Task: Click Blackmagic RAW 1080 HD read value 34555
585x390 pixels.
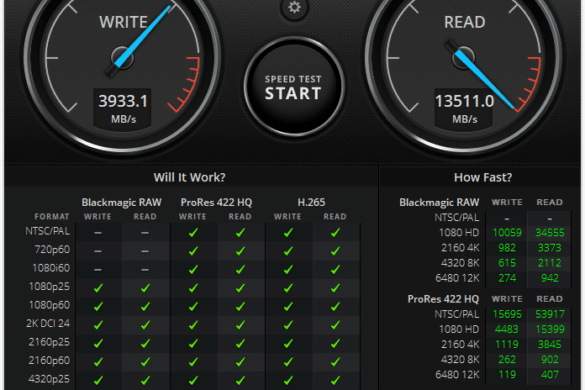Action: pos(550,233)
